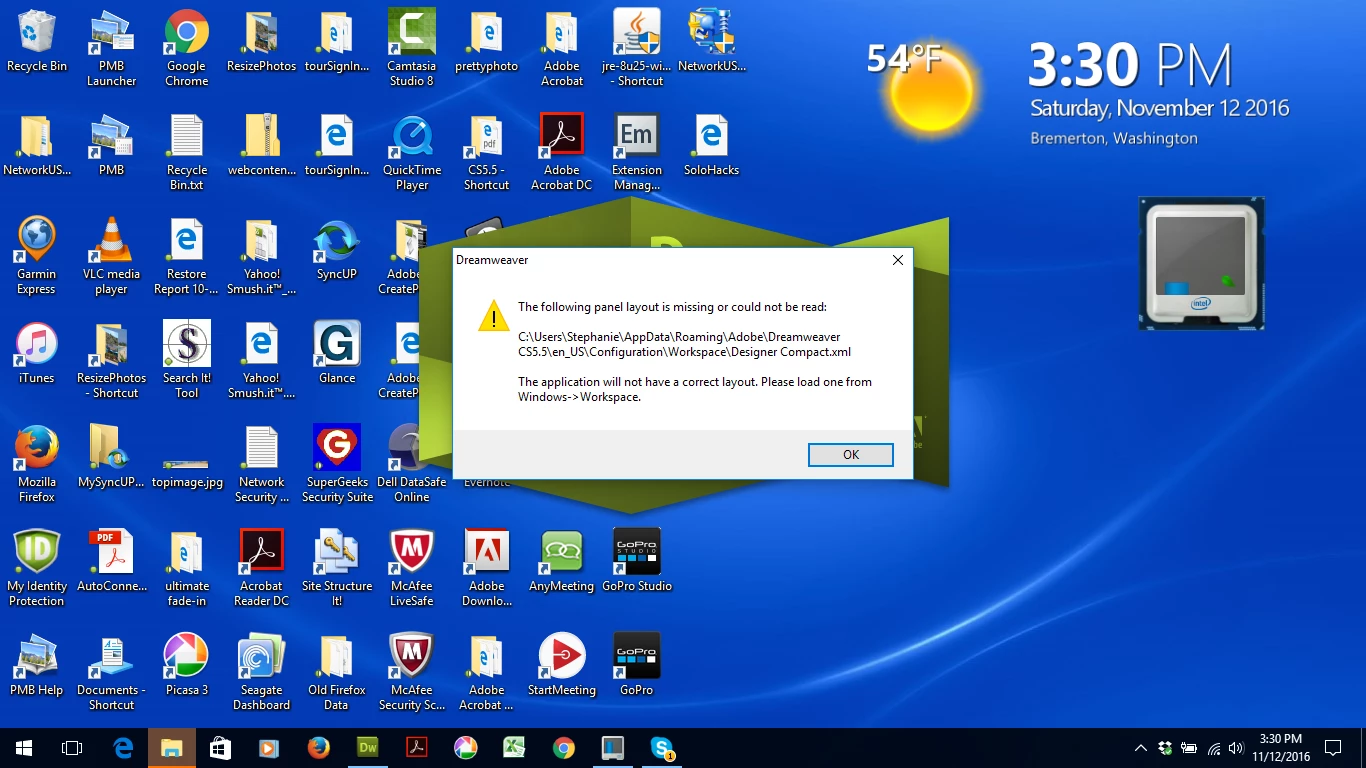Open Excel from the taskbar
This screenshot has height=768, width=1366.
515,748
